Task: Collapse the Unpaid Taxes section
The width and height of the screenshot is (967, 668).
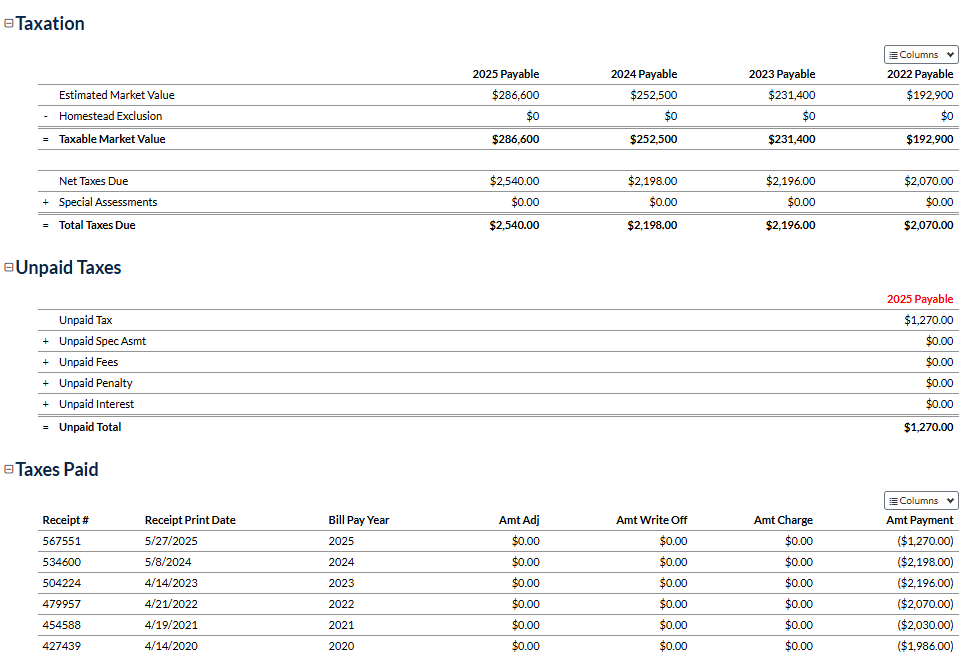Action: point(9,268)
